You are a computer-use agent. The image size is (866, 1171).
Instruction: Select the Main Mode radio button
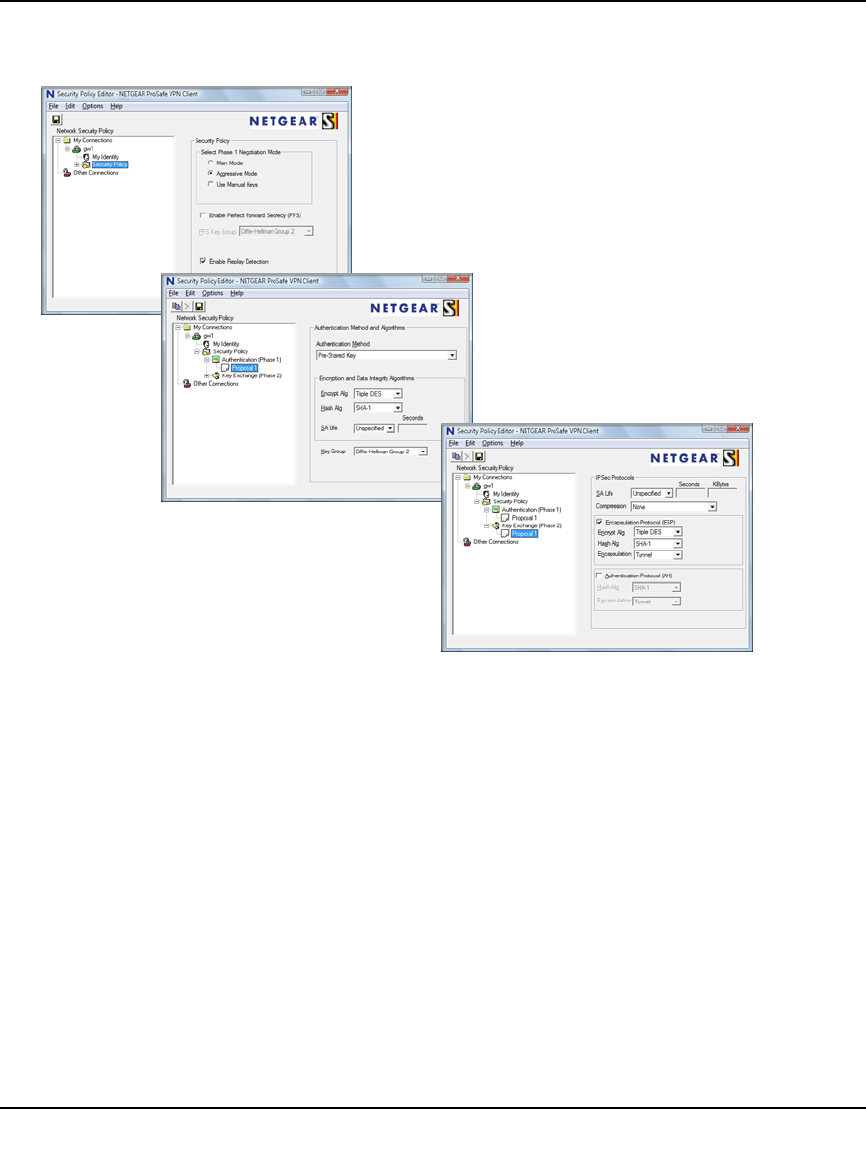(x=211, y=162)
